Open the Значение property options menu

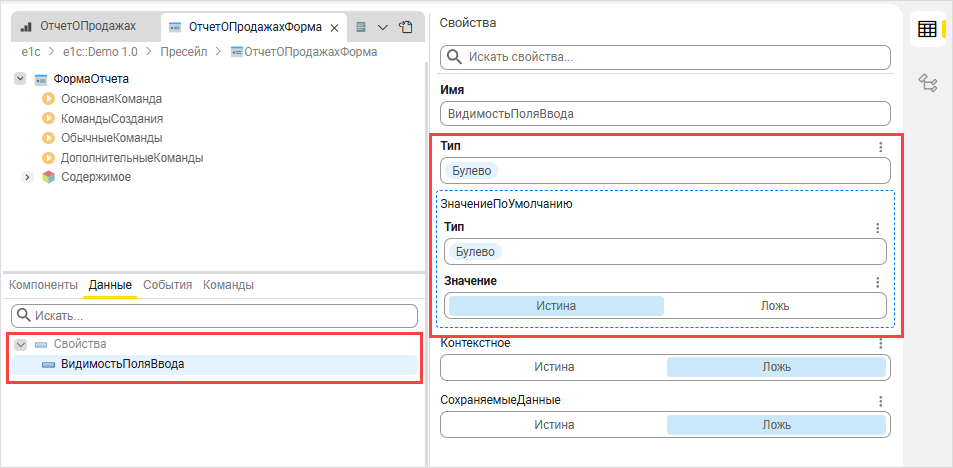877,283
